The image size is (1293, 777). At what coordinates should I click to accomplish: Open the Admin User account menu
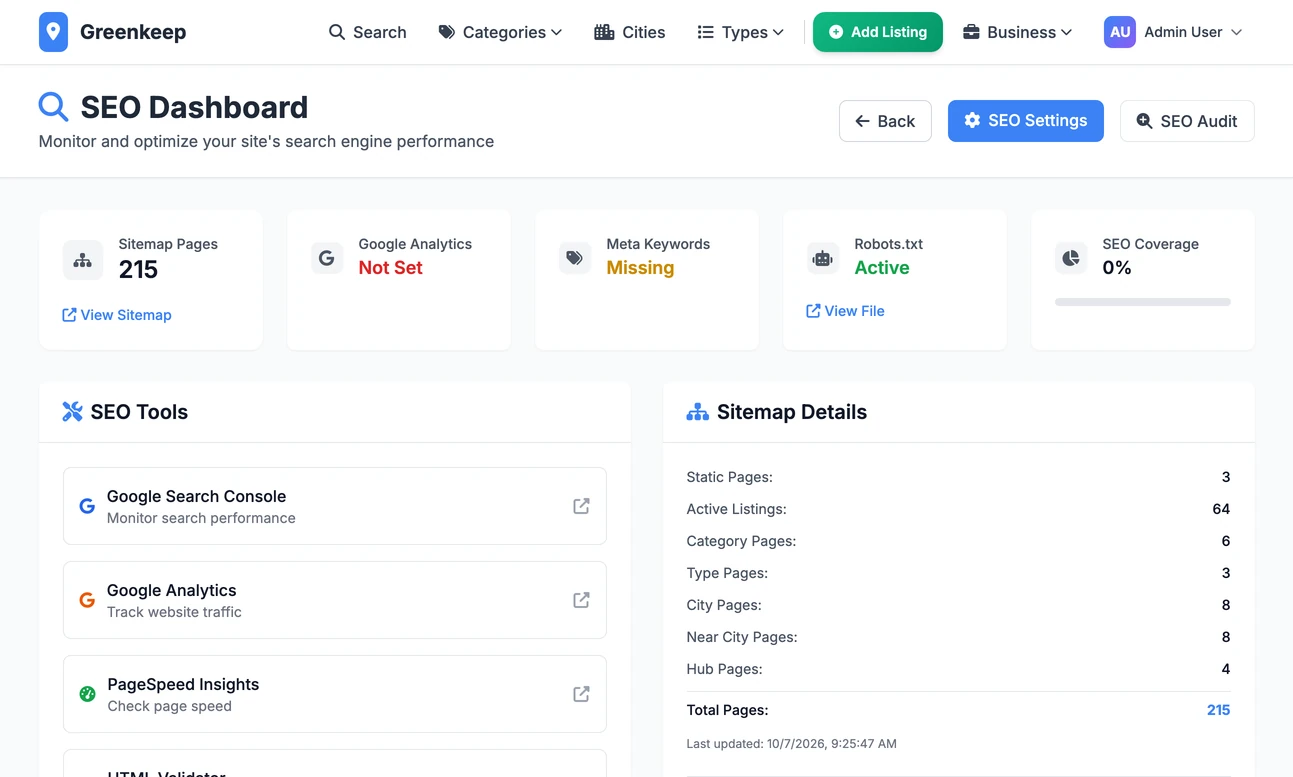coord(1173,32)
